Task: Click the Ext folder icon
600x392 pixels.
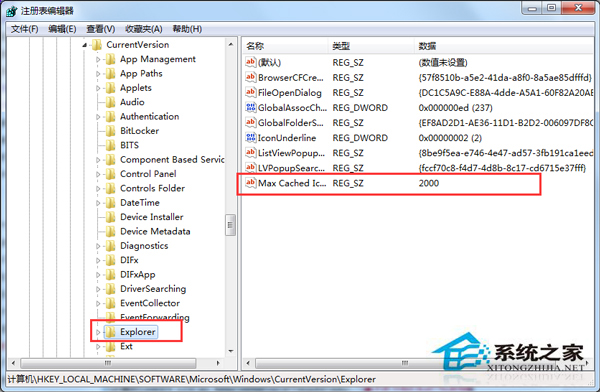Action: click(110, 346)
